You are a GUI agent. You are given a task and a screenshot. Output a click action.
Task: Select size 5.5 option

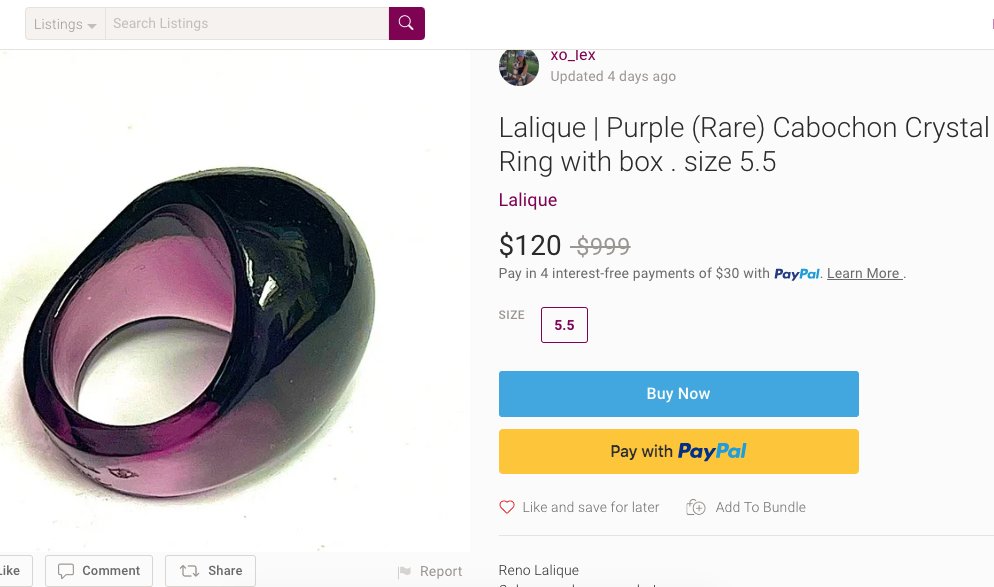[x=564, y=325]
